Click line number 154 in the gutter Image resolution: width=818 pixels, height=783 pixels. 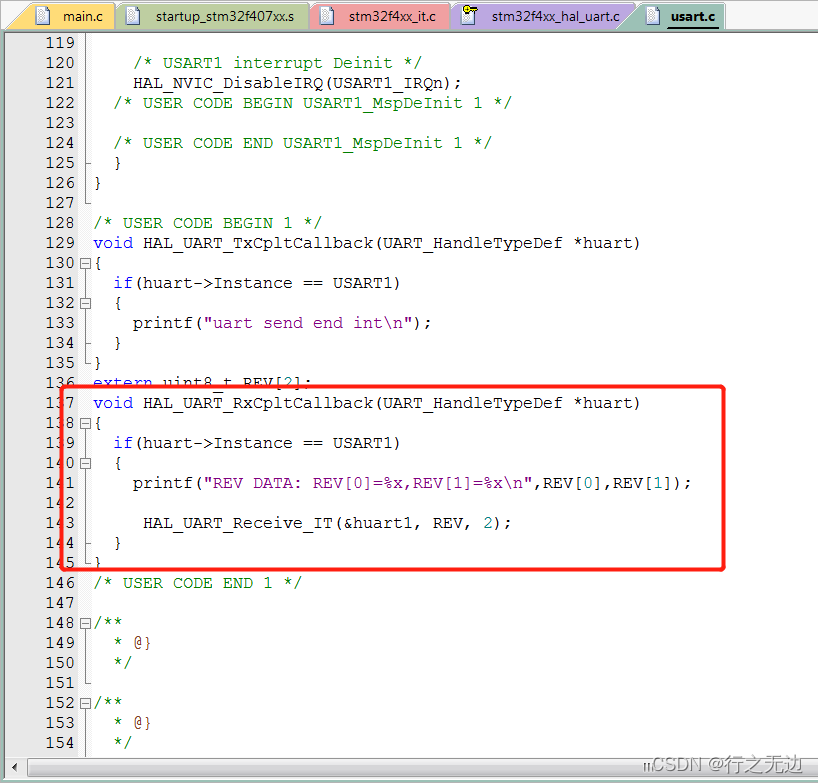[60, 743]
